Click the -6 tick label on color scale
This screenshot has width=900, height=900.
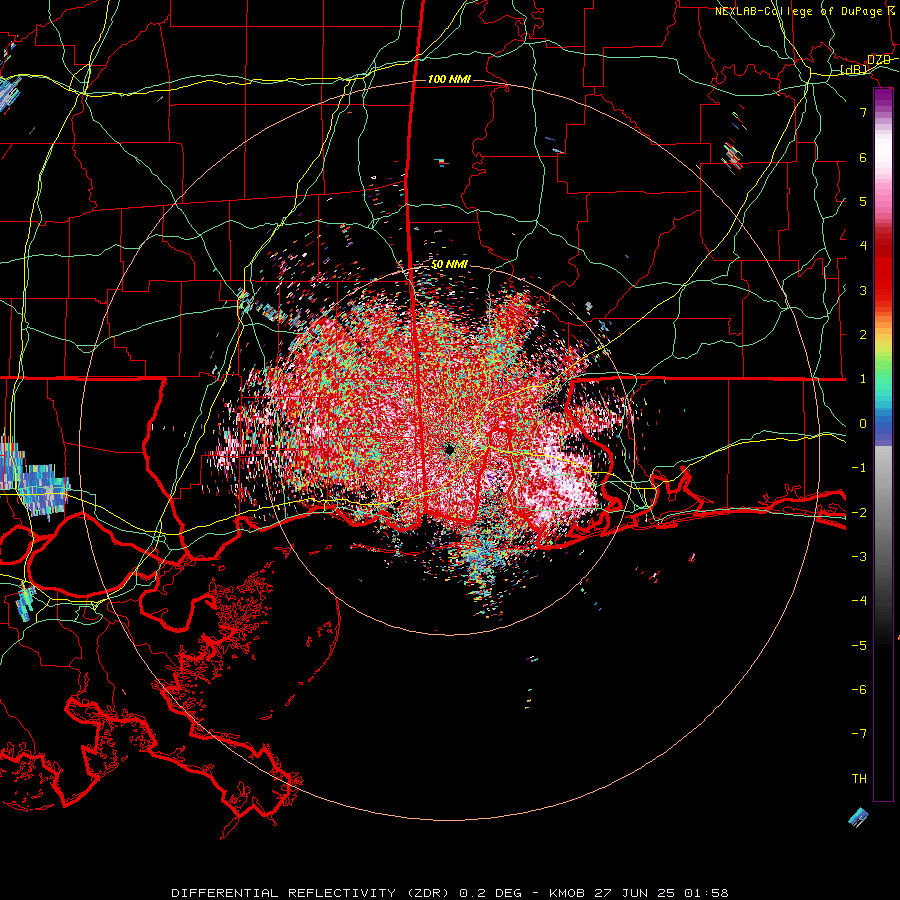tap(859, 689)
